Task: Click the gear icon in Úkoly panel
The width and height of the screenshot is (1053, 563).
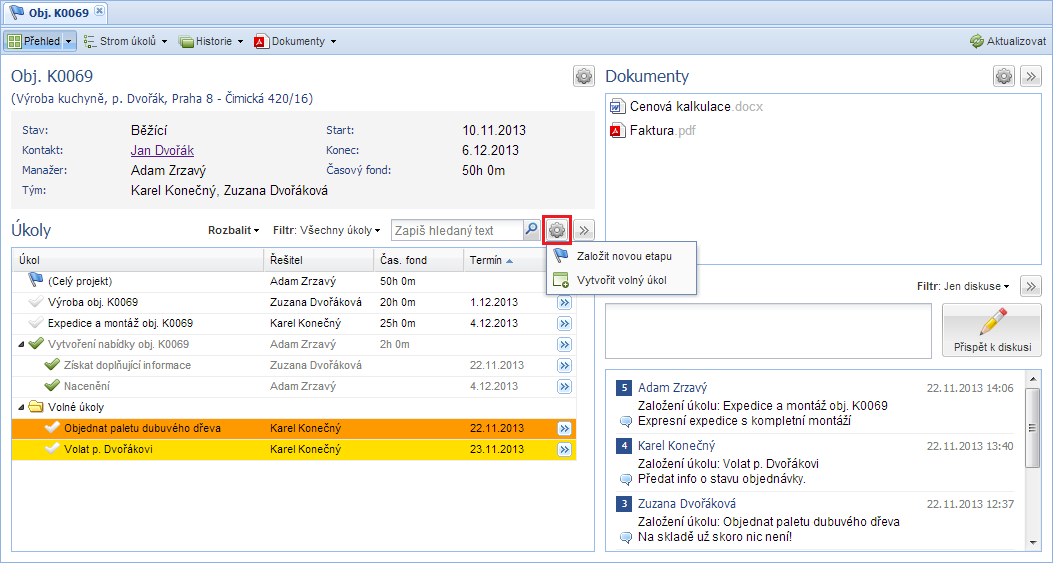Action: [557, 230]
